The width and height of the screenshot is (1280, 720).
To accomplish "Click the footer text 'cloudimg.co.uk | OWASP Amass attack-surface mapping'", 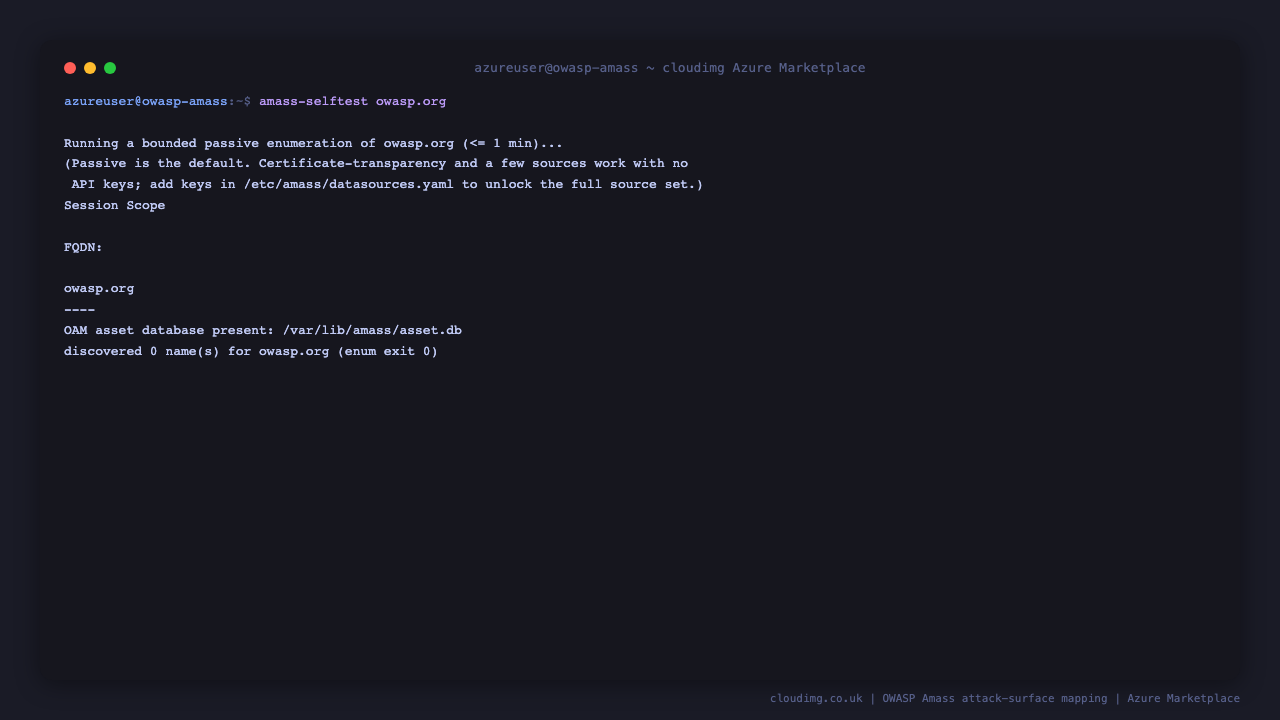I will coord(939,698).
